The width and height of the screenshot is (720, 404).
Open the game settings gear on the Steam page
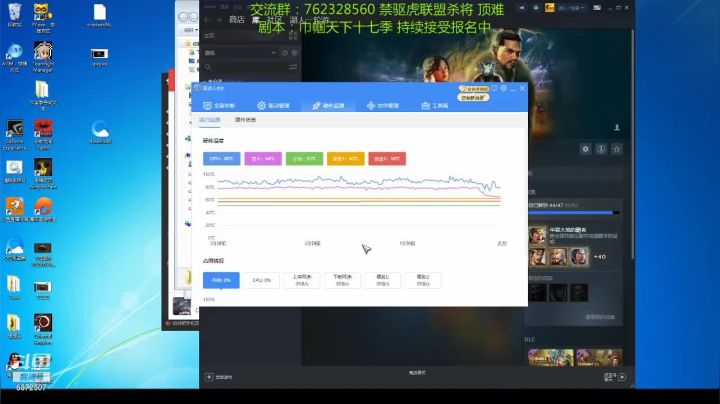coord(585,149)
